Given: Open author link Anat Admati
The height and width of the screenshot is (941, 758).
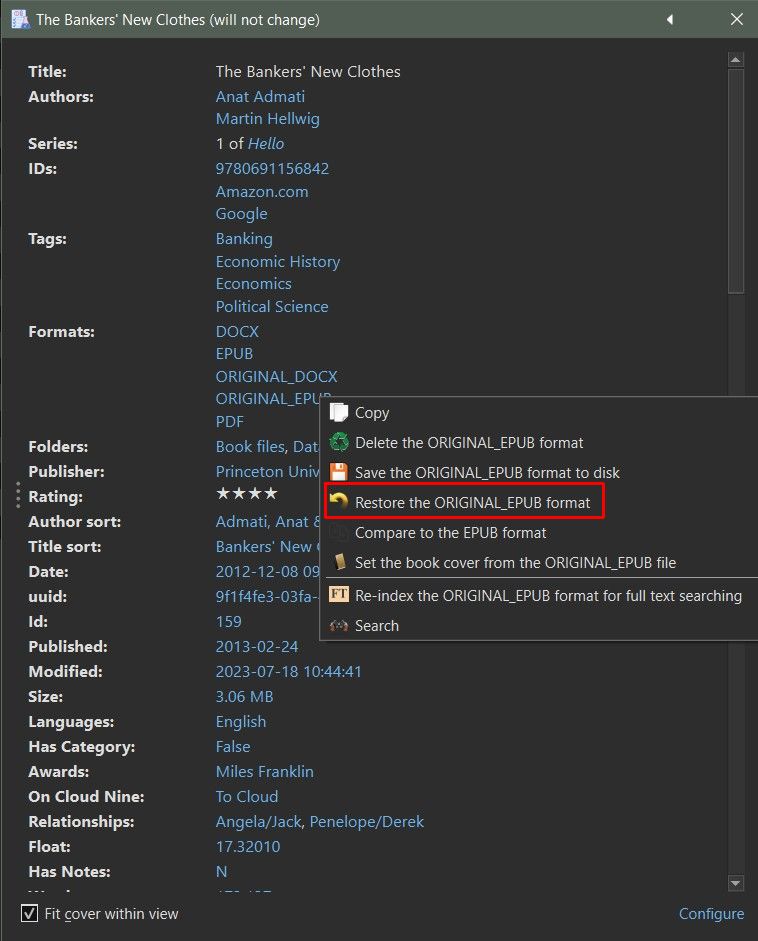Looking at the screenshot, I should [260, 97].
